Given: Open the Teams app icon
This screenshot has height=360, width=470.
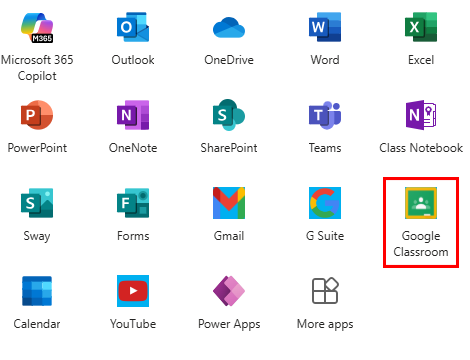Looking at the screenshot, I should point(325,115).
